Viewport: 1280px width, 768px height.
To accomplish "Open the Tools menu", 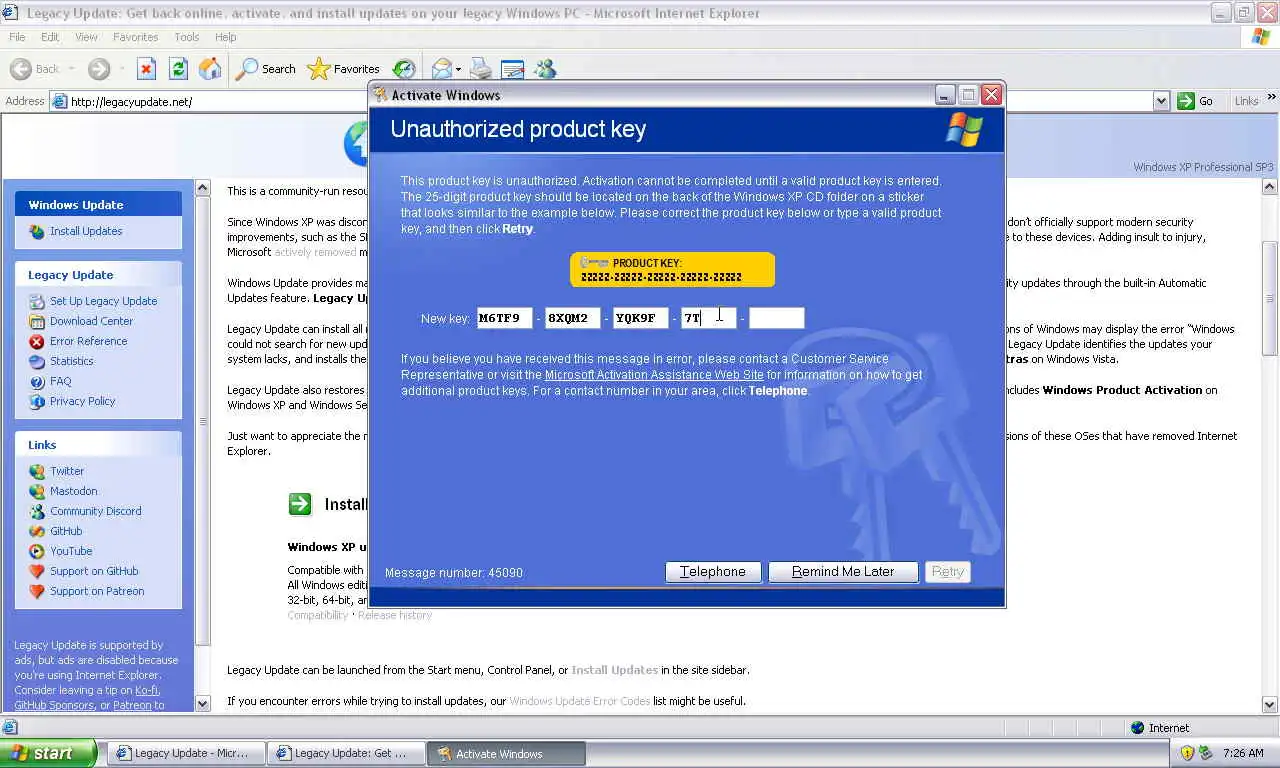I will [x=187, y=37].
